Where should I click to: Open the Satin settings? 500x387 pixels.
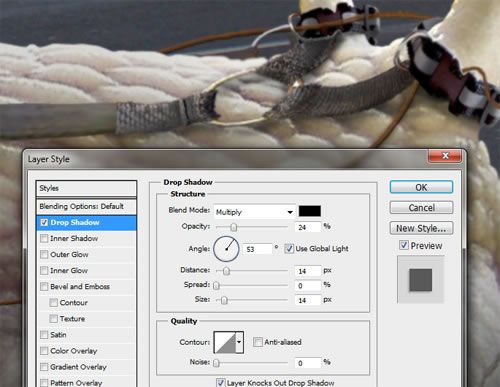[x=58, y=334]
